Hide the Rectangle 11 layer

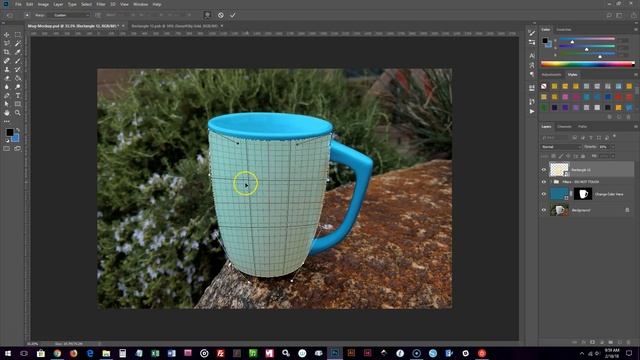[544, 170]
